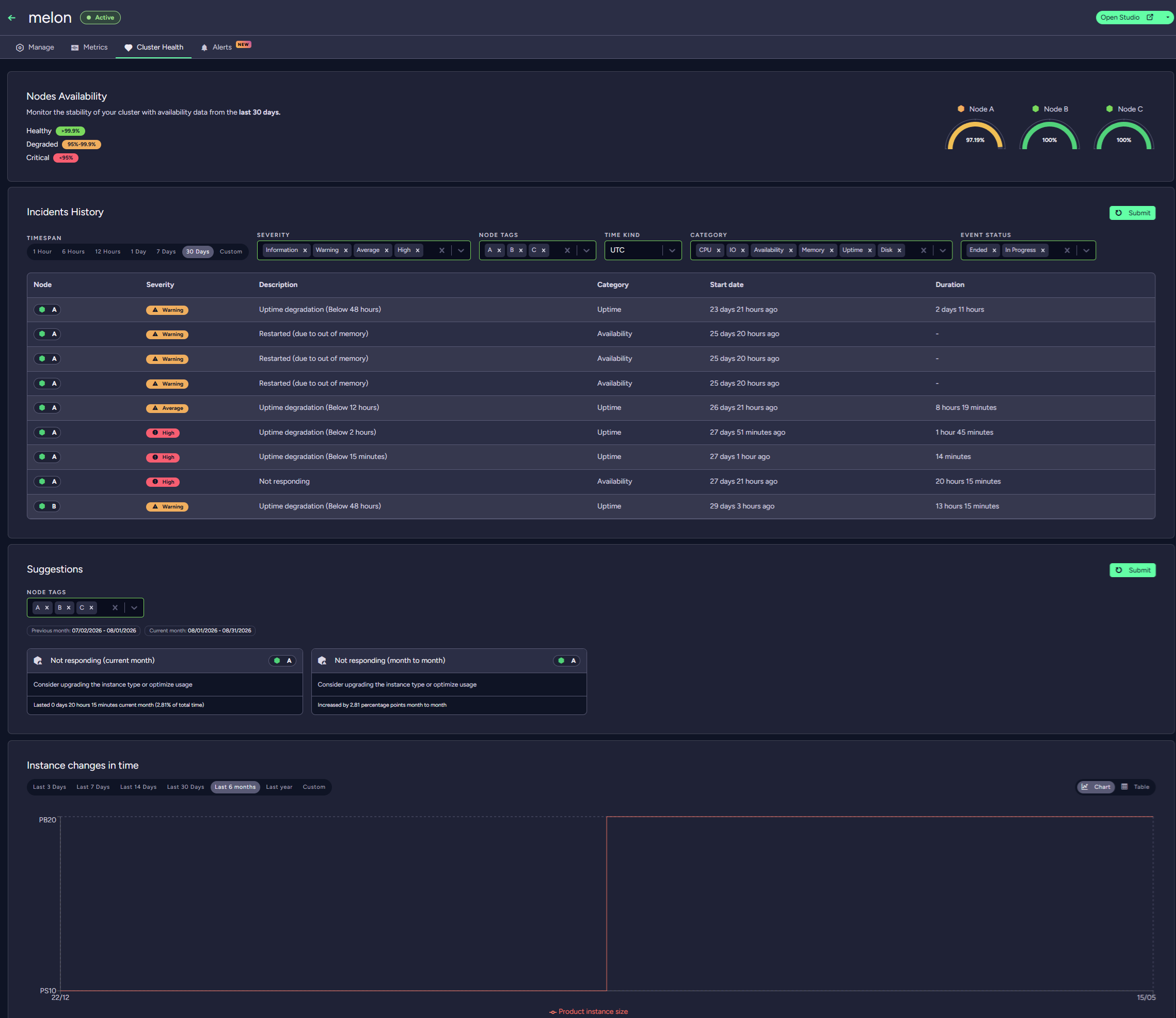Remove the IO category tag
The width and height of the screenshot is (1176, 1018).
[743, 250]
